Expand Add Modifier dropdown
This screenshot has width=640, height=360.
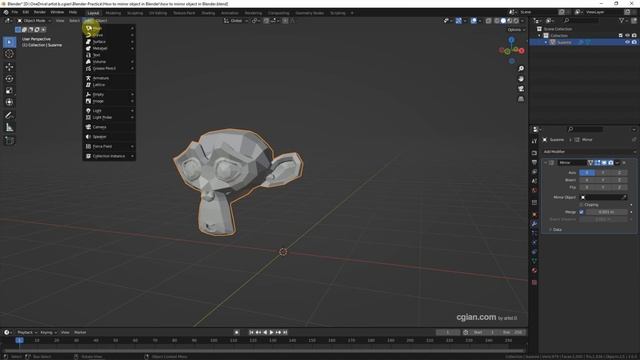point(589,151)
